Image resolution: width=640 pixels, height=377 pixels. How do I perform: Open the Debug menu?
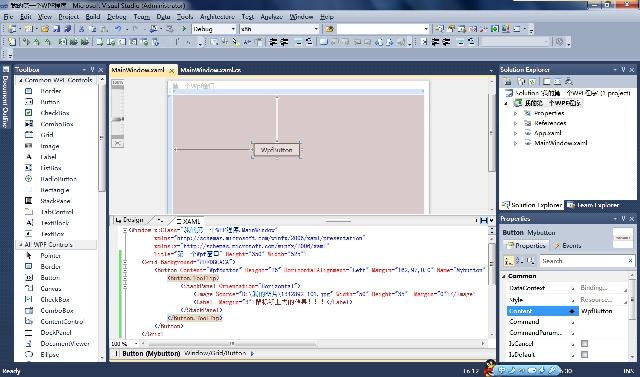[x=117, y=17]
